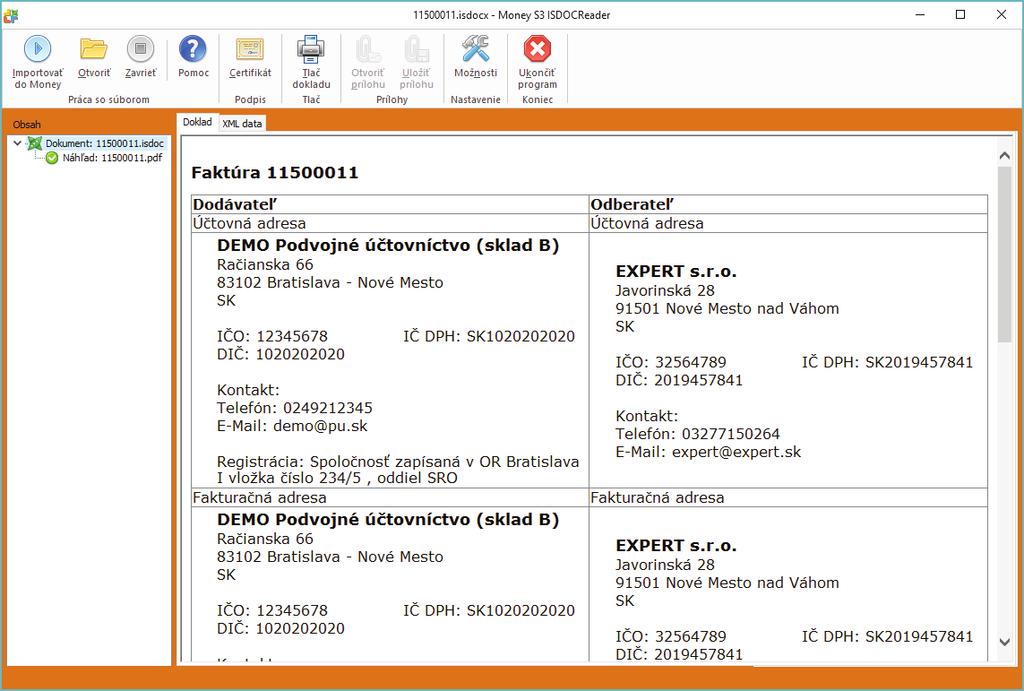Click the Koniec group label
This screenshot has width=1024, height=691.
coord(537,100)
